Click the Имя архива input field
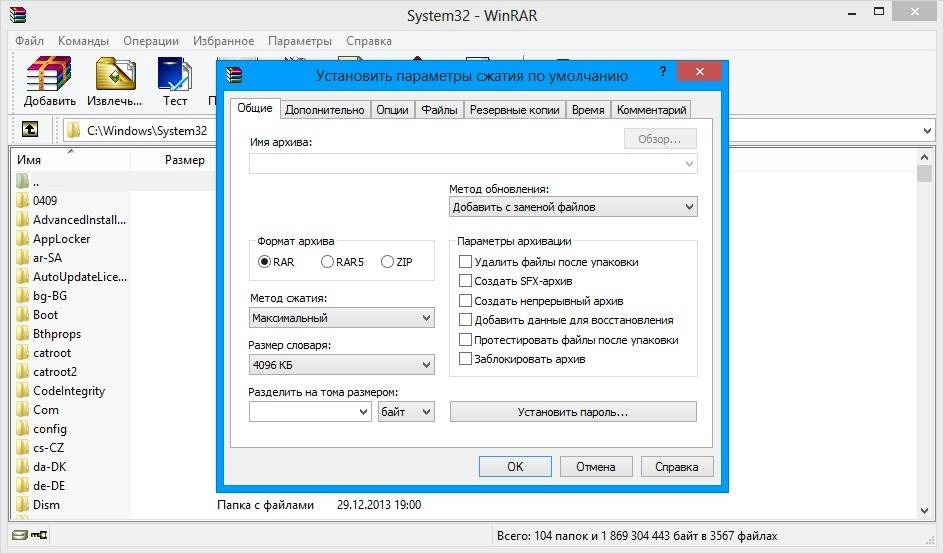This screenshot has height=554, width=944. point(473,164)
